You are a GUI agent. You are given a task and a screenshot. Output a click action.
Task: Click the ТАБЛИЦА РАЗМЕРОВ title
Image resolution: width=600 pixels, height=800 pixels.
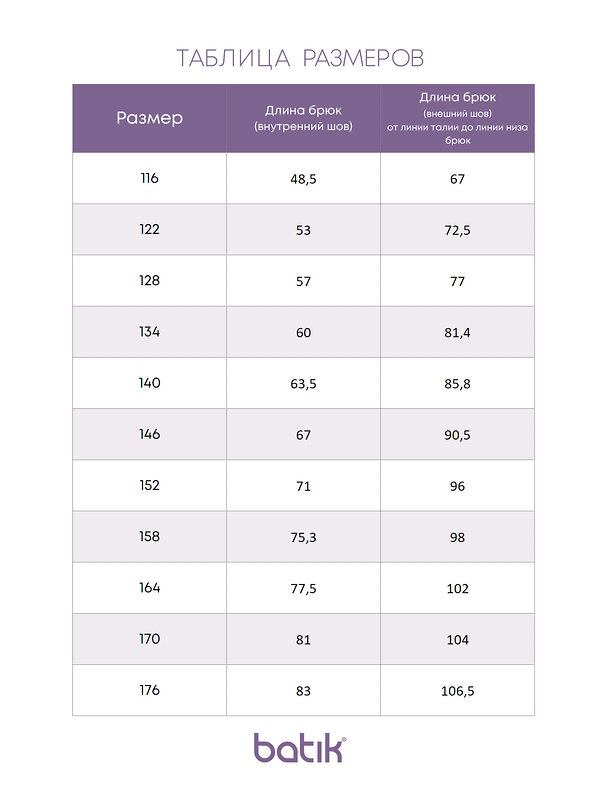(x=300, y=58)
